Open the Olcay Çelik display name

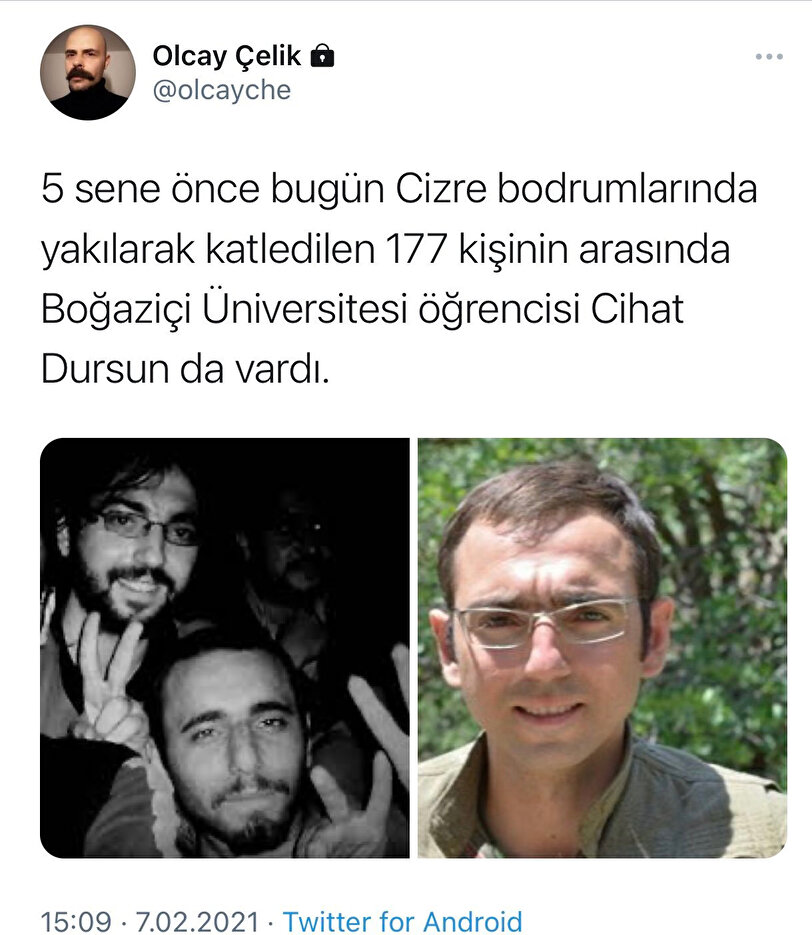click(x=227, y=56)
